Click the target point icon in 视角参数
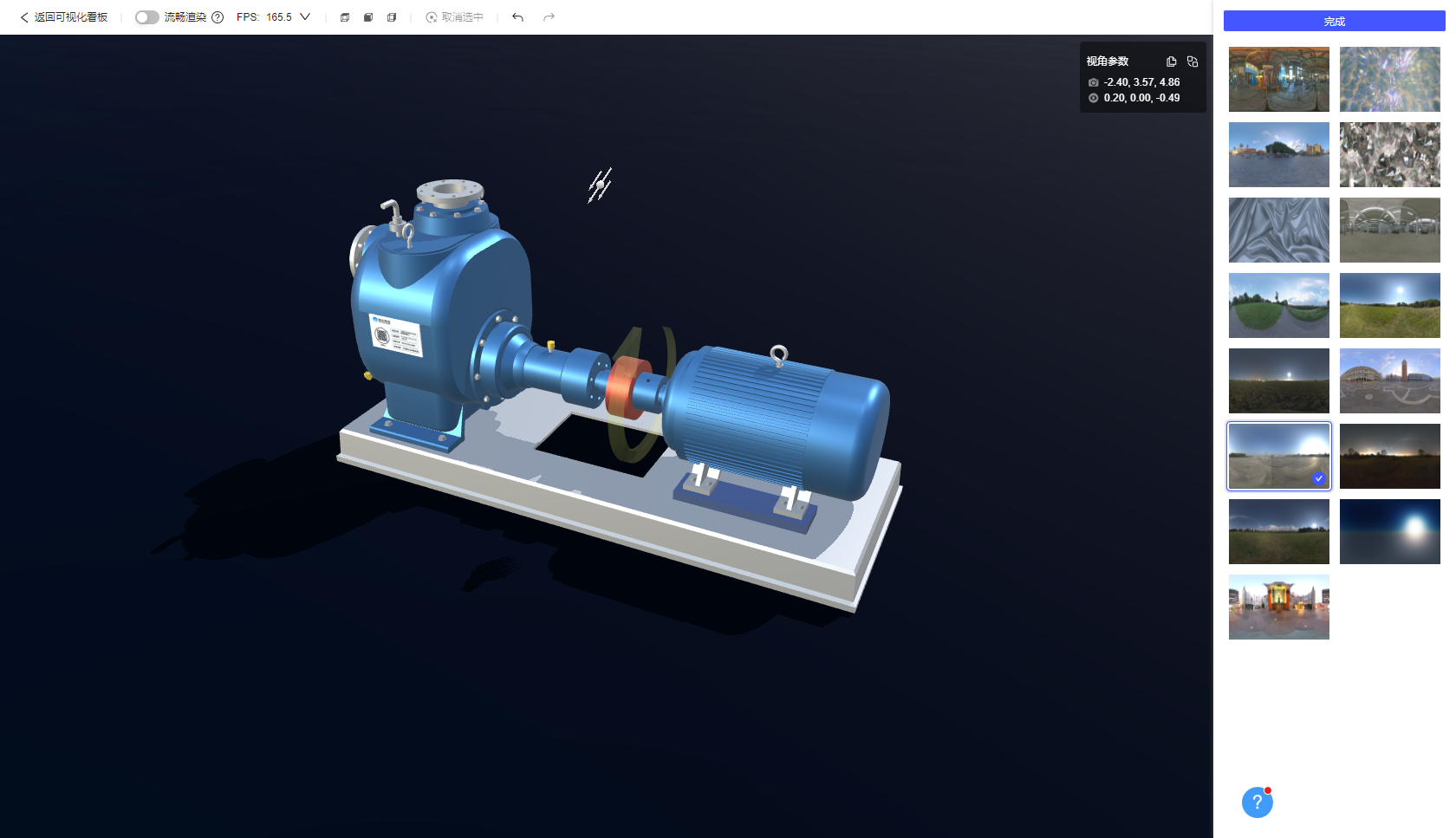Viewport: 1456px width, 838px height. (1094, 98)
